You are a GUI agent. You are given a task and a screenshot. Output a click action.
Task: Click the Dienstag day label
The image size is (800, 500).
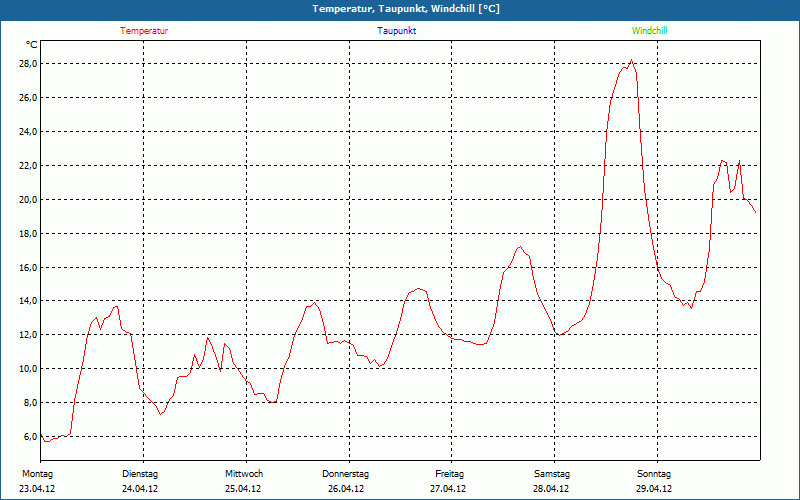(140, 474)
